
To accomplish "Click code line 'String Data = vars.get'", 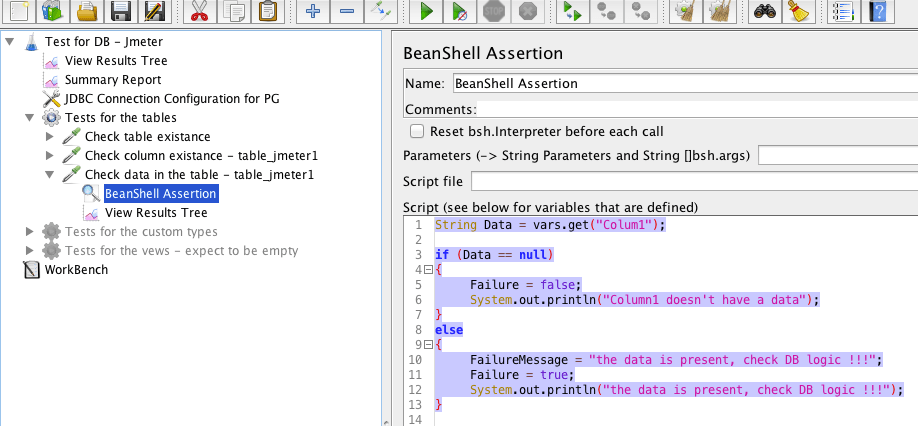I will [x=550, y=225].
